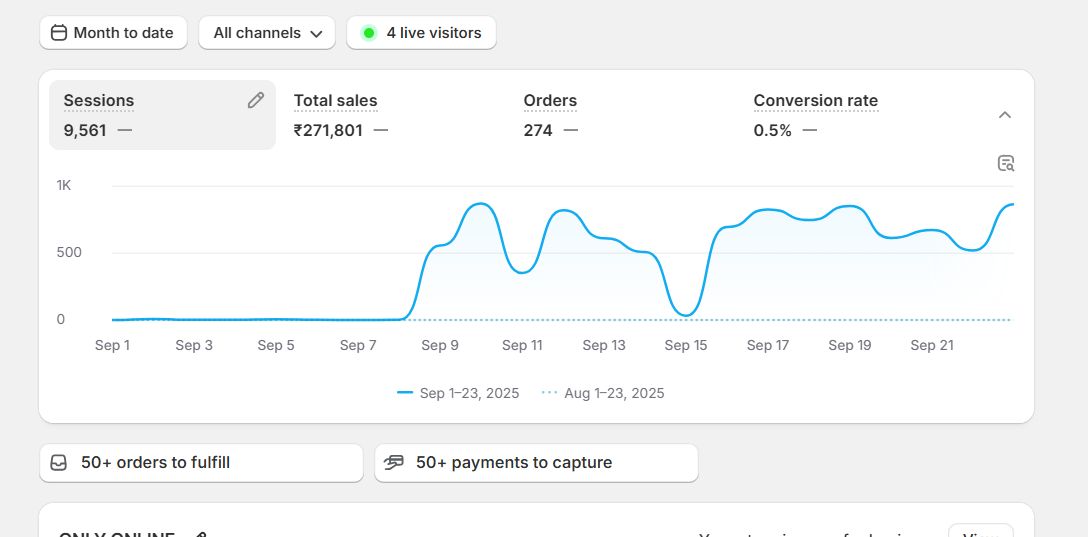This screenshot has height=537, width=1088.
Task: Open the chart report view icon
Action: (x=1006, y=163)
